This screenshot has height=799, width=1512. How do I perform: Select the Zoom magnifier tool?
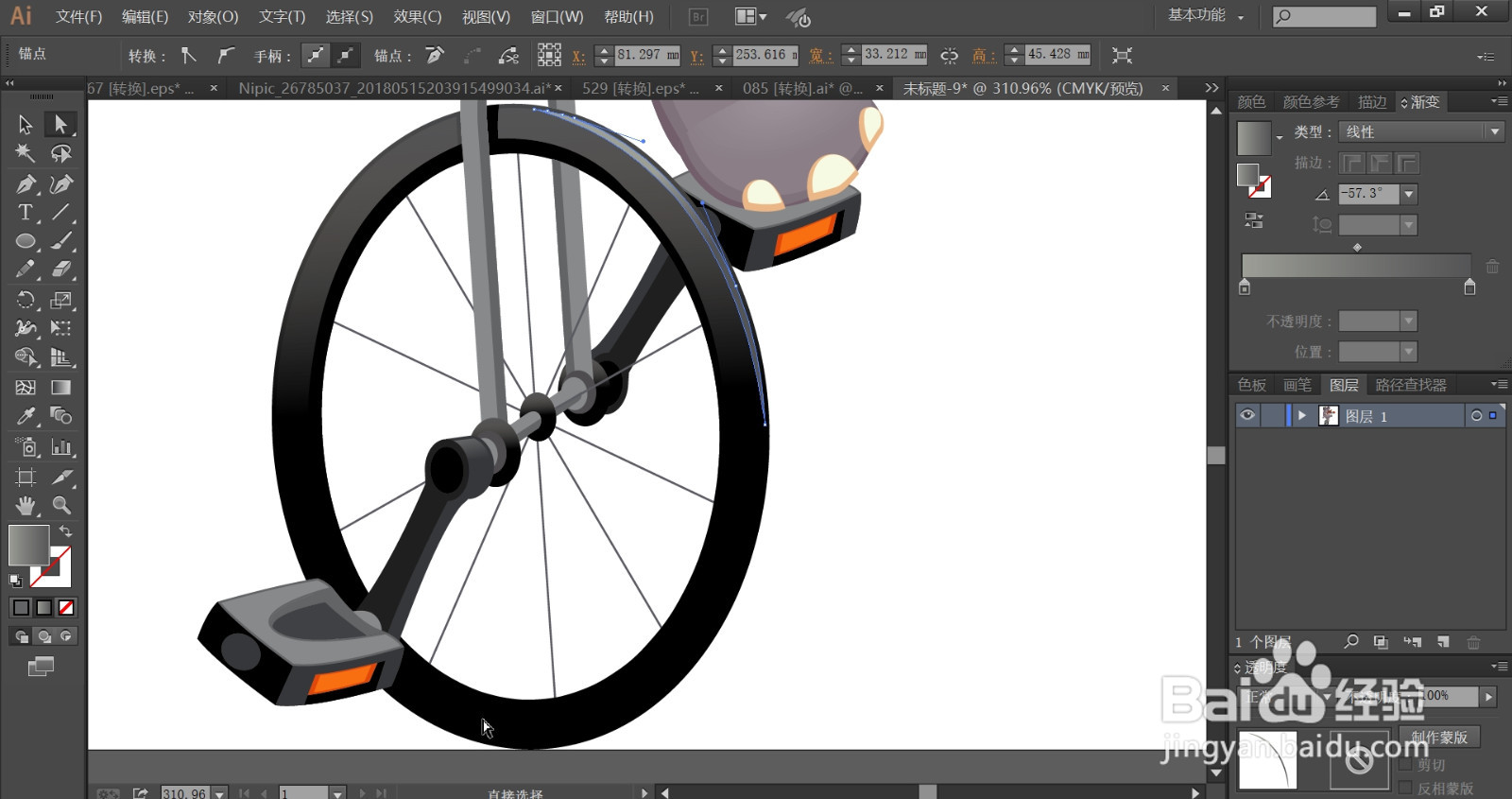click(60, 505)
